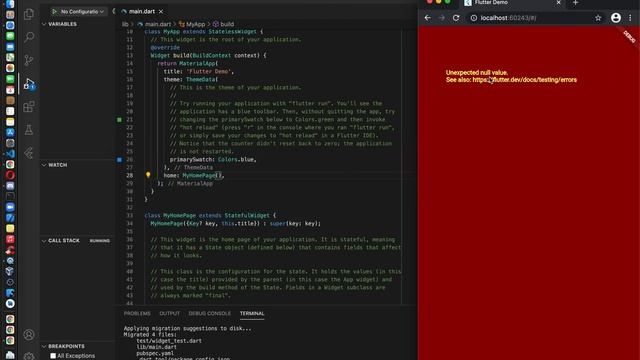
Task: Click the blue color marker at line 26
Action: point(119,160)
